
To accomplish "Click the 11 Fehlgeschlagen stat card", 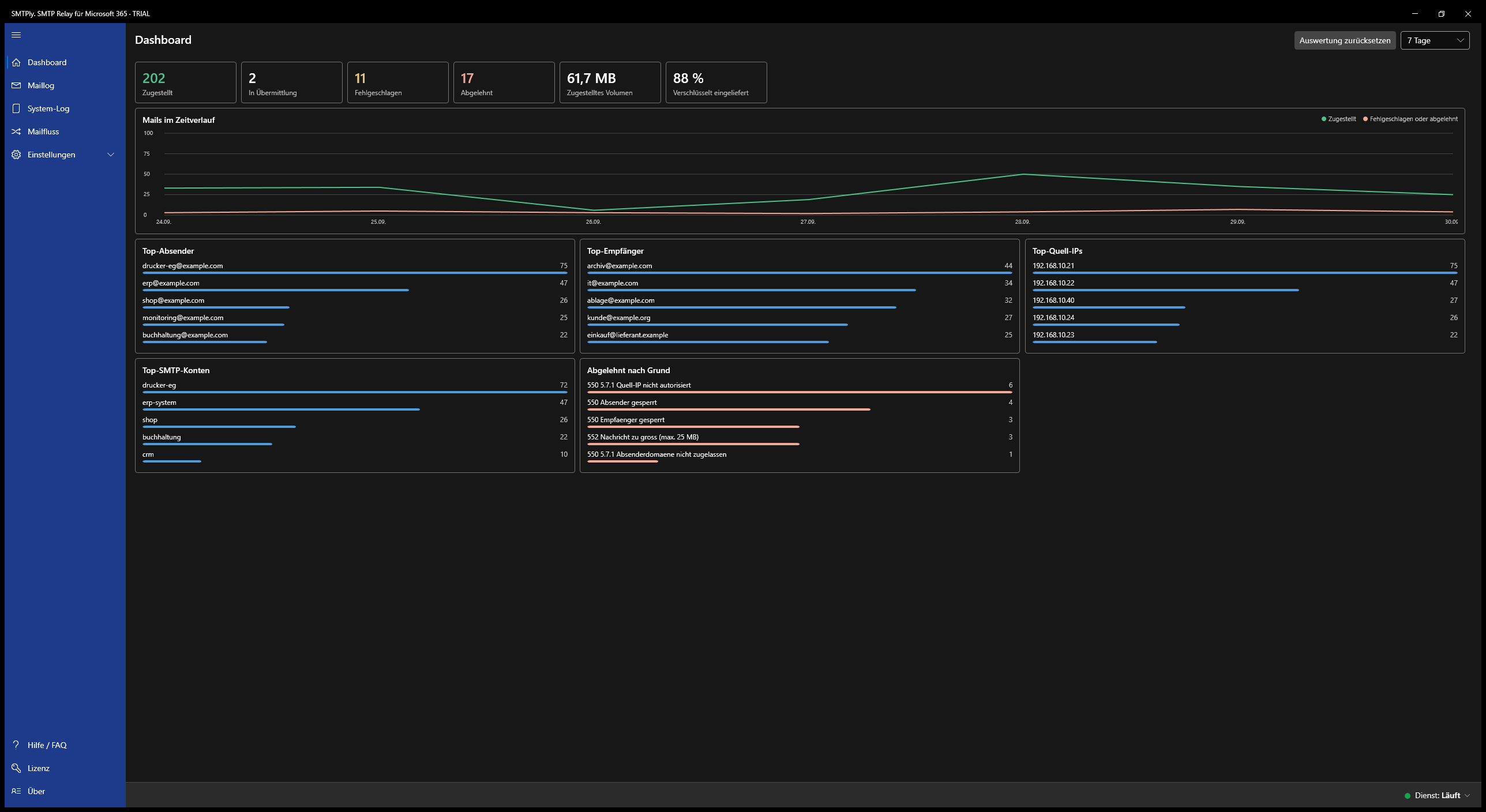I will pyautogui.click(x=398, y=82).
